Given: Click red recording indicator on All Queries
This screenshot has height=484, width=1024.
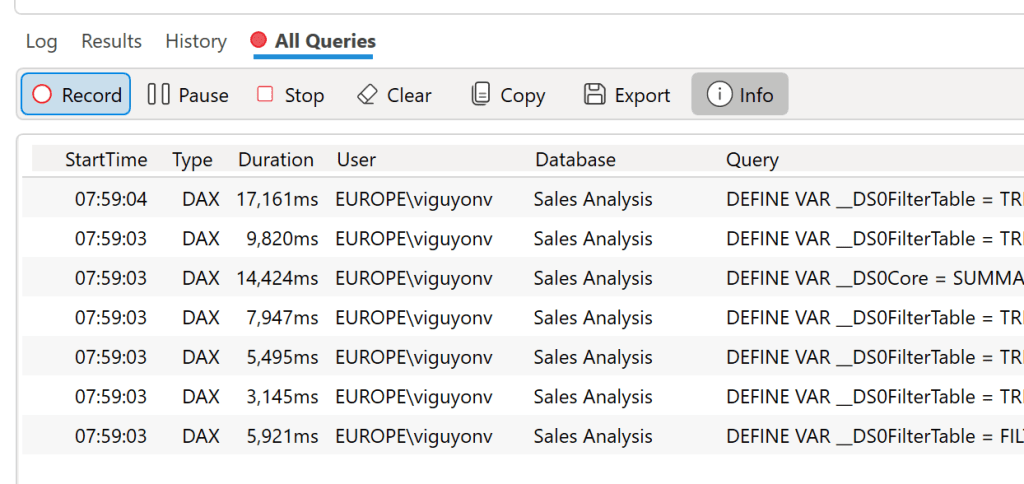Looking at the screenshot, I should [x=259, y=41].
